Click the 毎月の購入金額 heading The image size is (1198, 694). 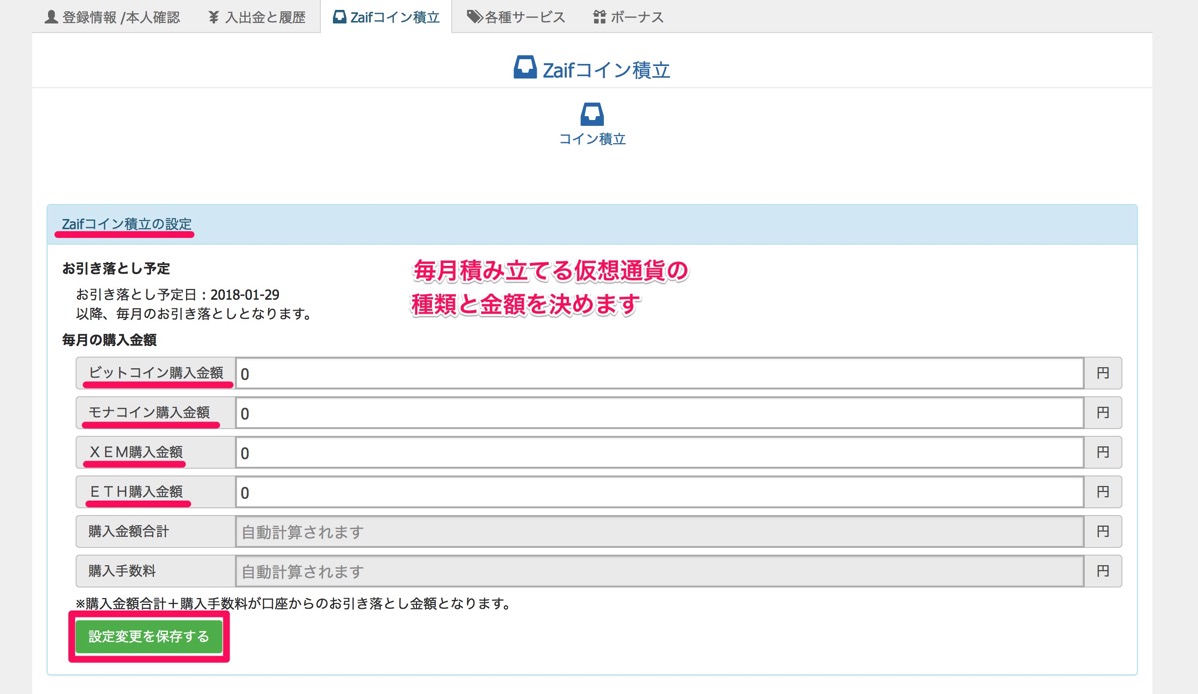click(x=109, y=340)
